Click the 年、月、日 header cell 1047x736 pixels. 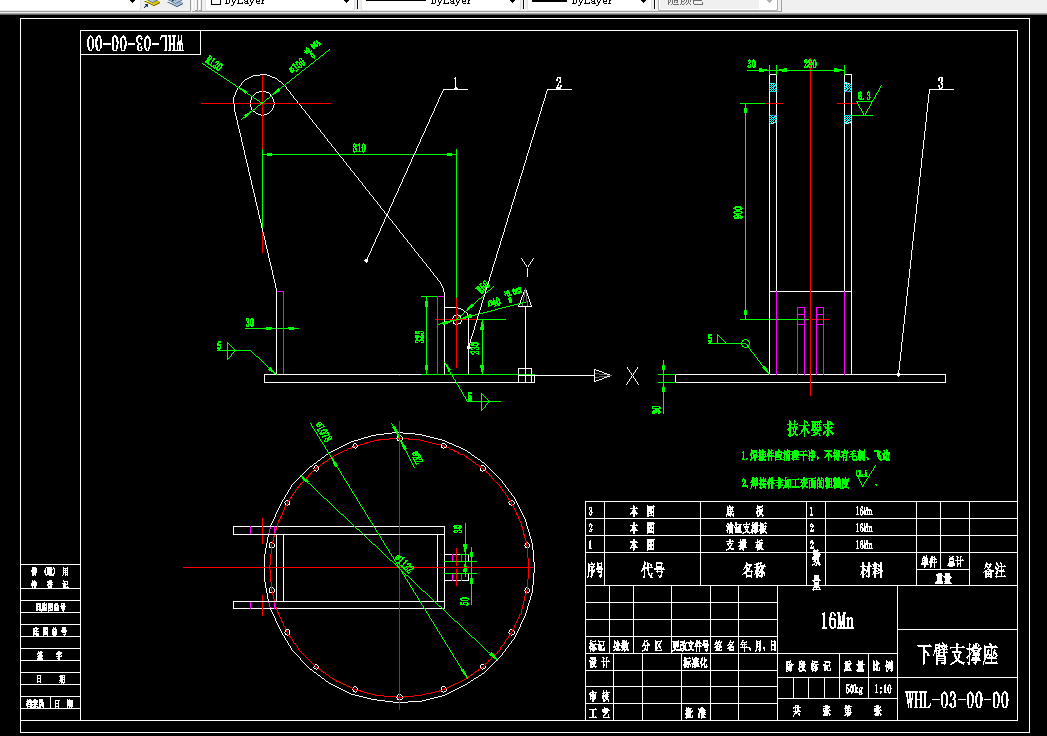point(758,646)
